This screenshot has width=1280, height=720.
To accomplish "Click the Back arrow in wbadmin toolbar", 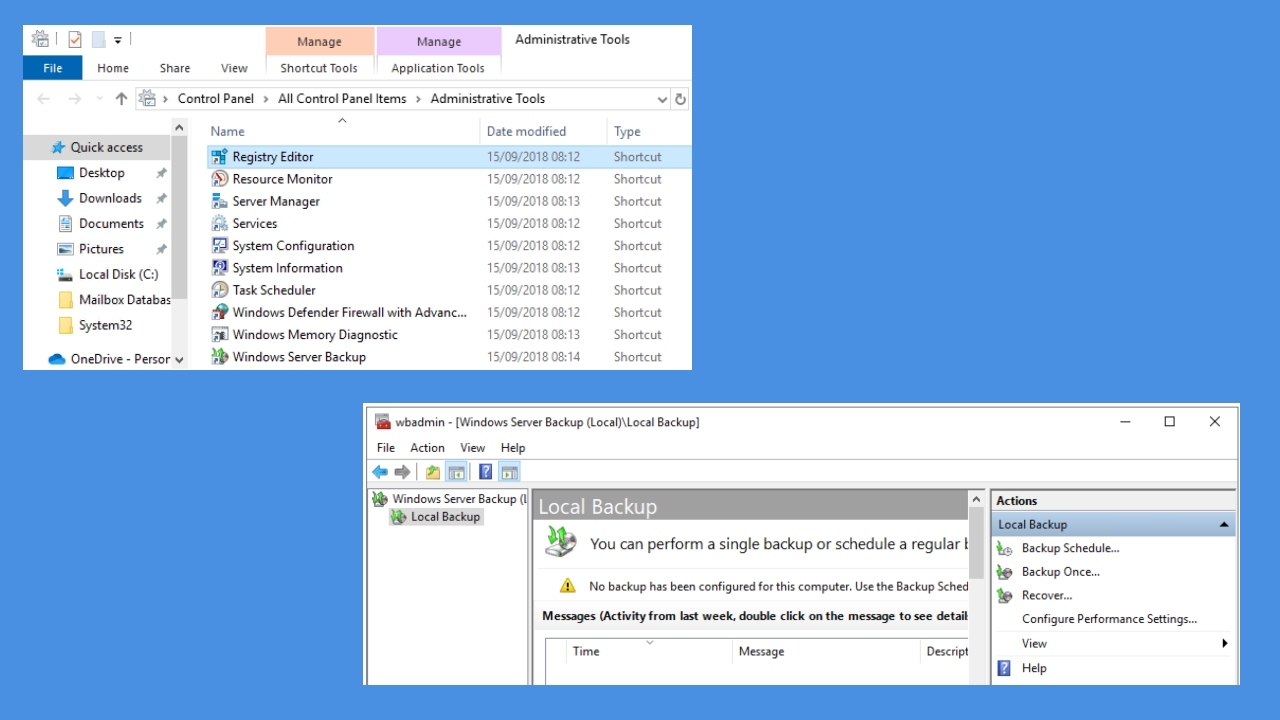I will click(380, 472).
